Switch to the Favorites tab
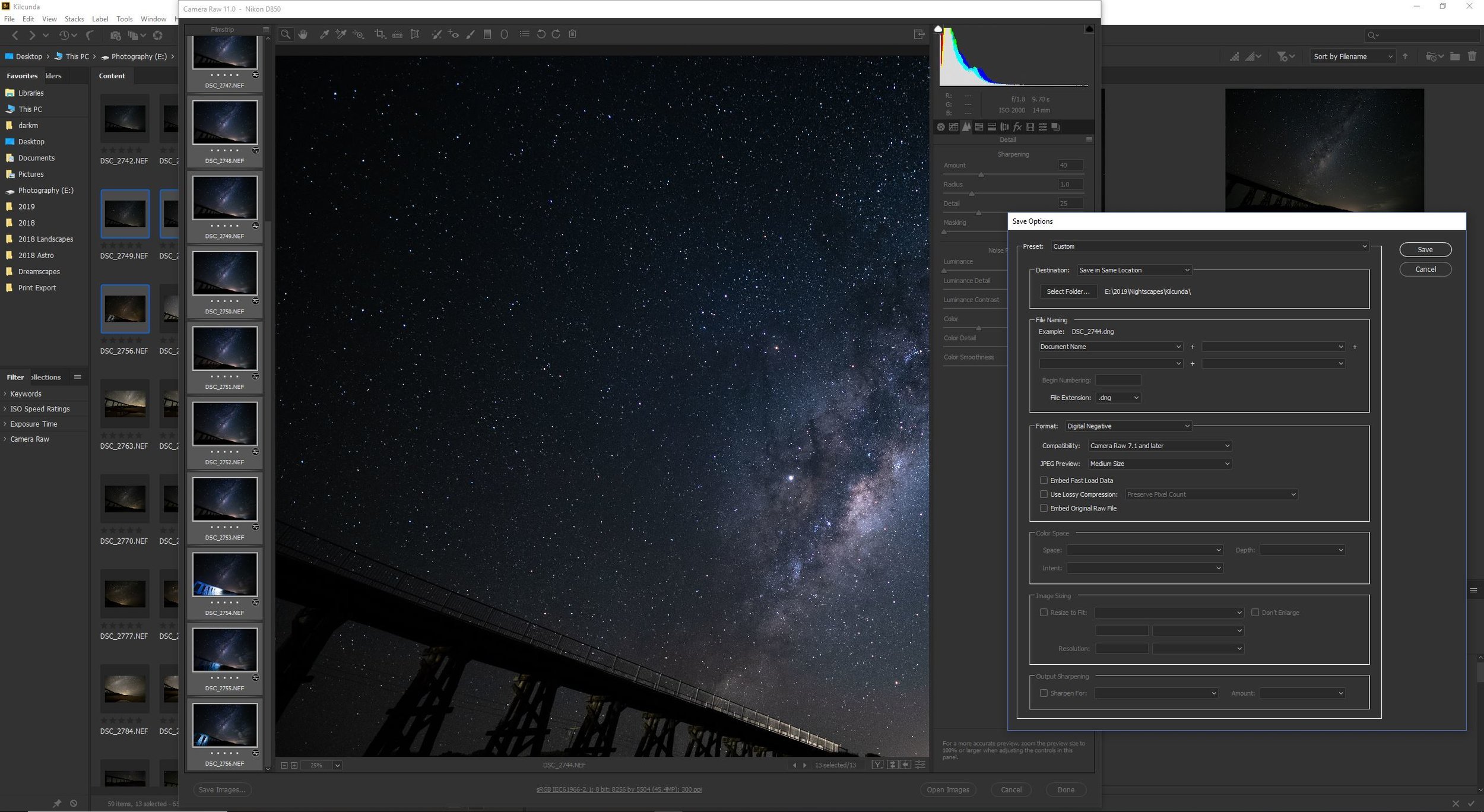Image resolution: width=1484 pixels, height=812 pixels. click(22, 76)
